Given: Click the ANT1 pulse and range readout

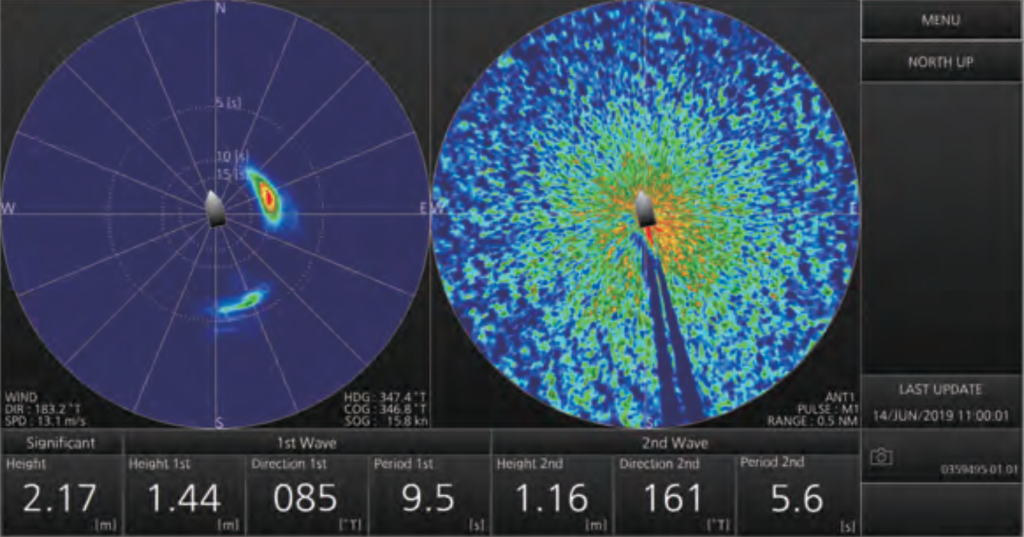Looking at the screenshot, I should point(825,408).
